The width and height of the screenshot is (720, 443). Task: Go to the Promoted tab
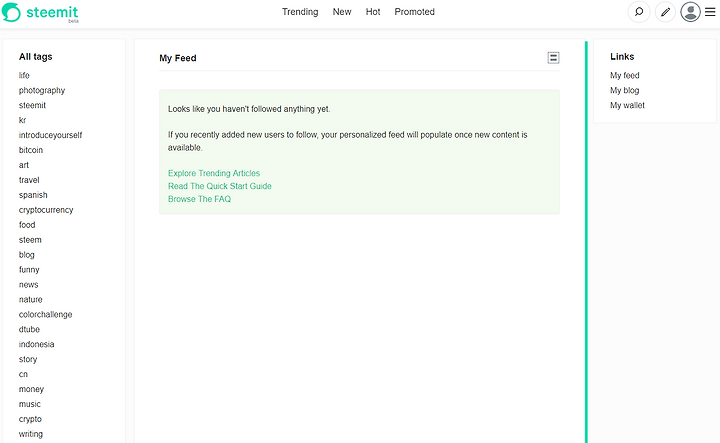(414, 12)
